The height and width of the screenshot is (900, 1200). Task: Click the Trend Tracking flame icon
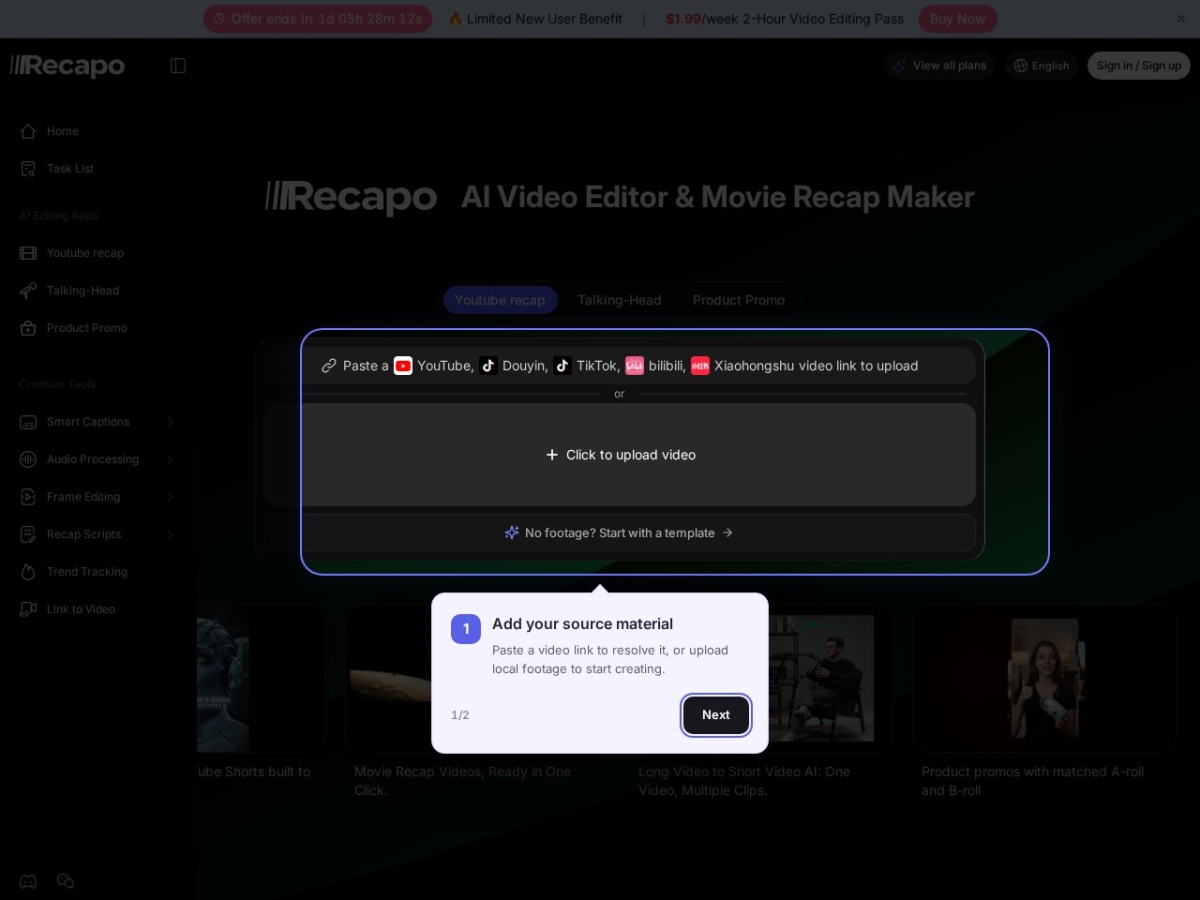(x=28, y=572)
